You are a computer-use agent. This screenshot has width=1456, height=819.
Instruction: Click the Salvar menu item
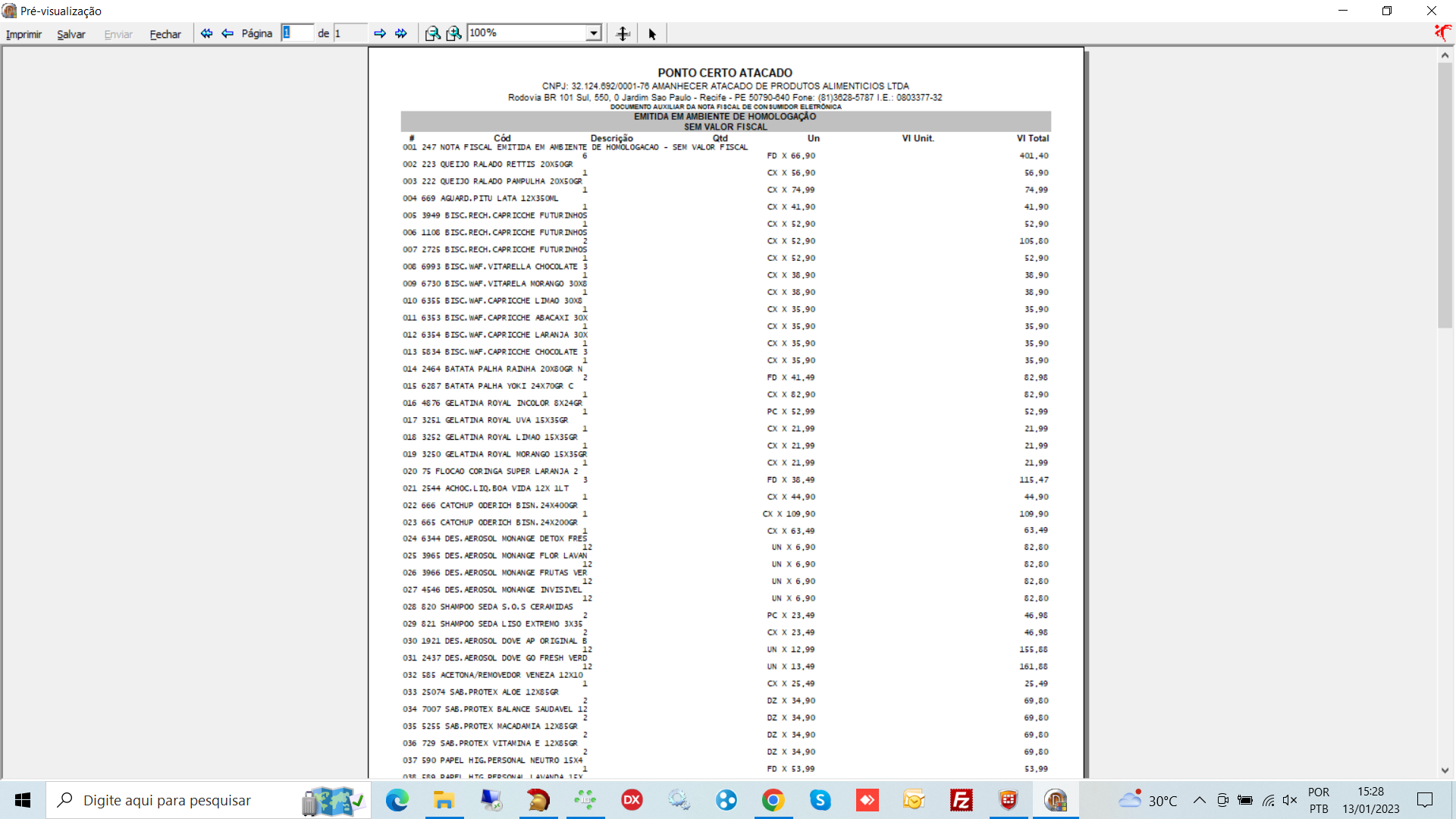coord(71,34)
